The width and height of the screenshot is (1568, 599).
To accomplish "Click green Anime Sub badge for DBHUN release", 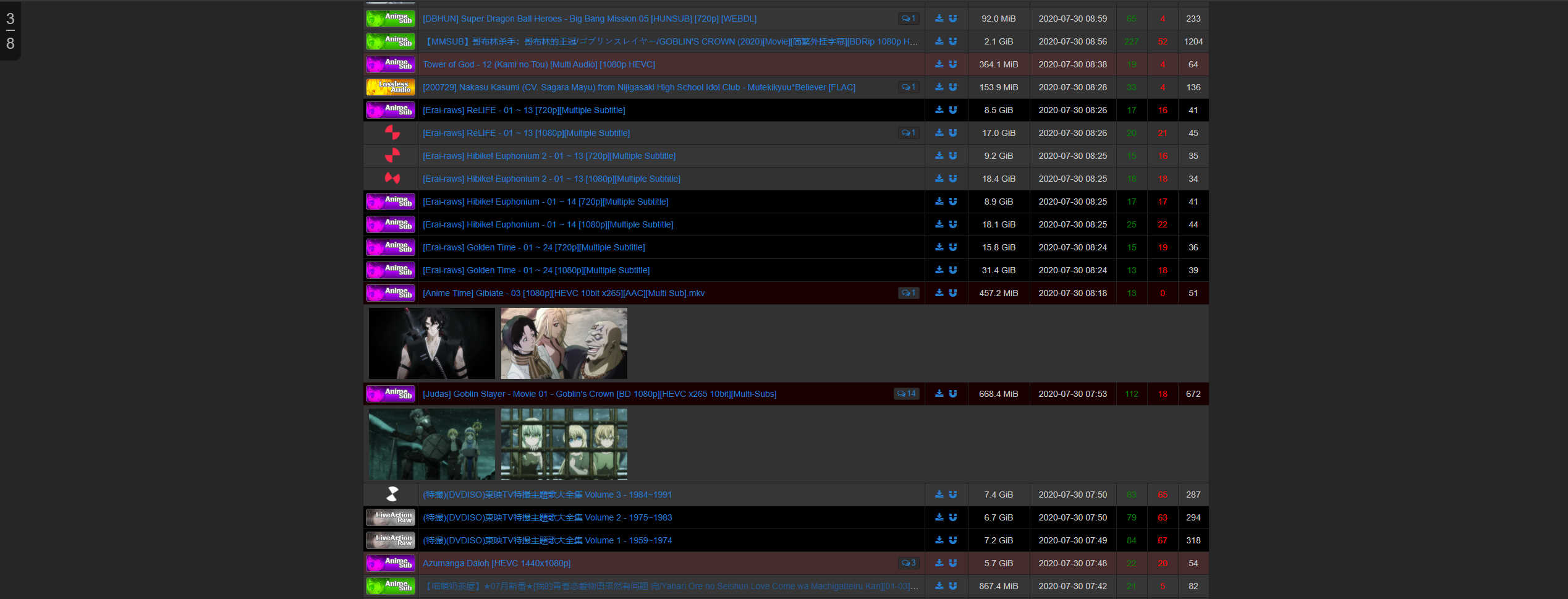I will 390,19.
